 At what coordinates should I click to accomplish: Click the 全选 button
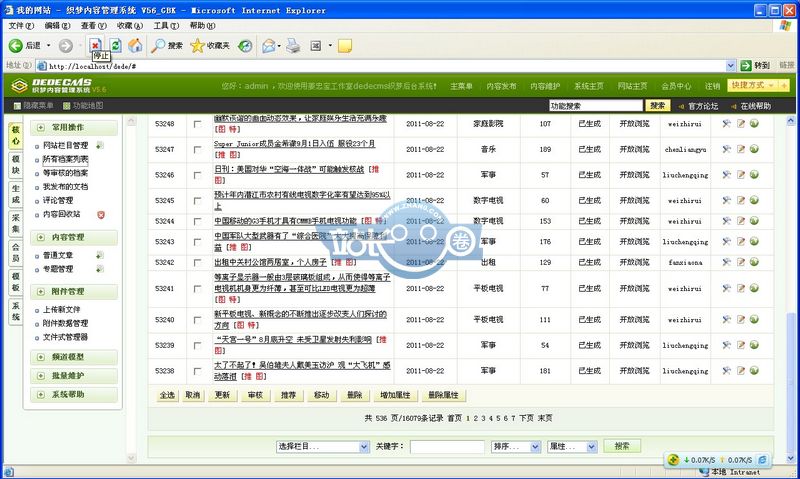coord(167,395)
